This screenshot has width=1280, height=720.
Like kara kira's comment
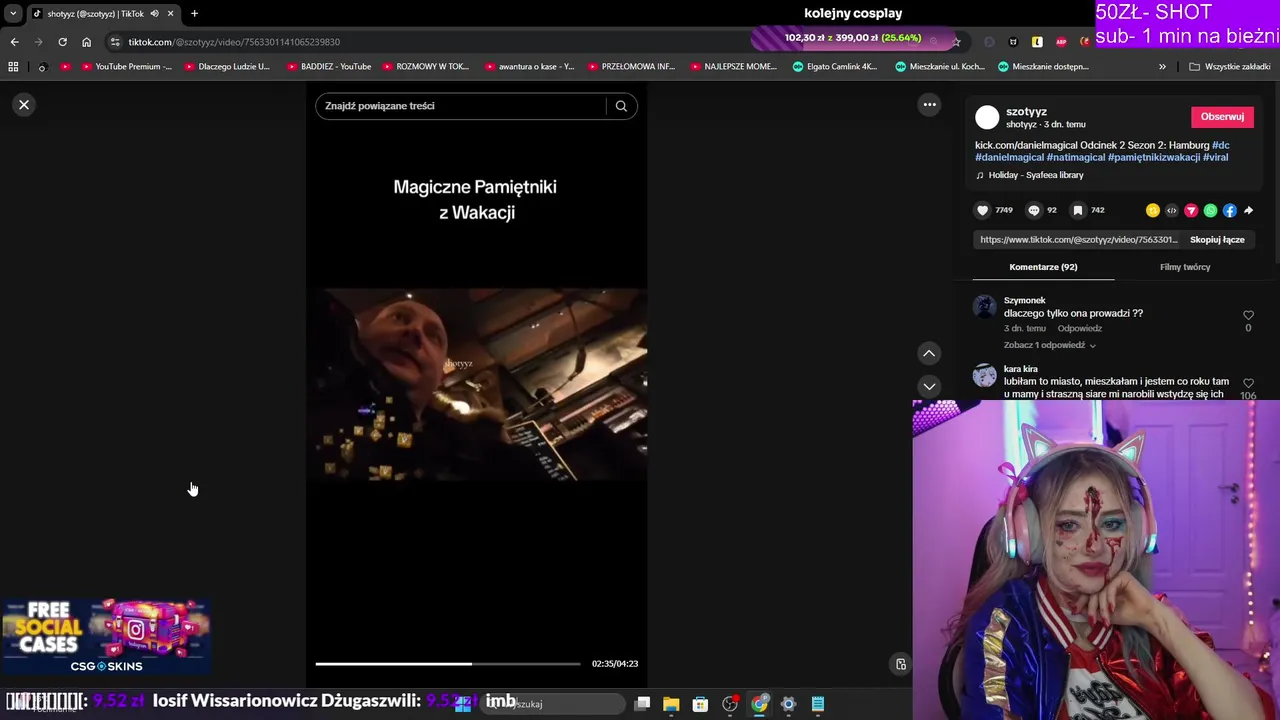click(x=1248, y=383)
